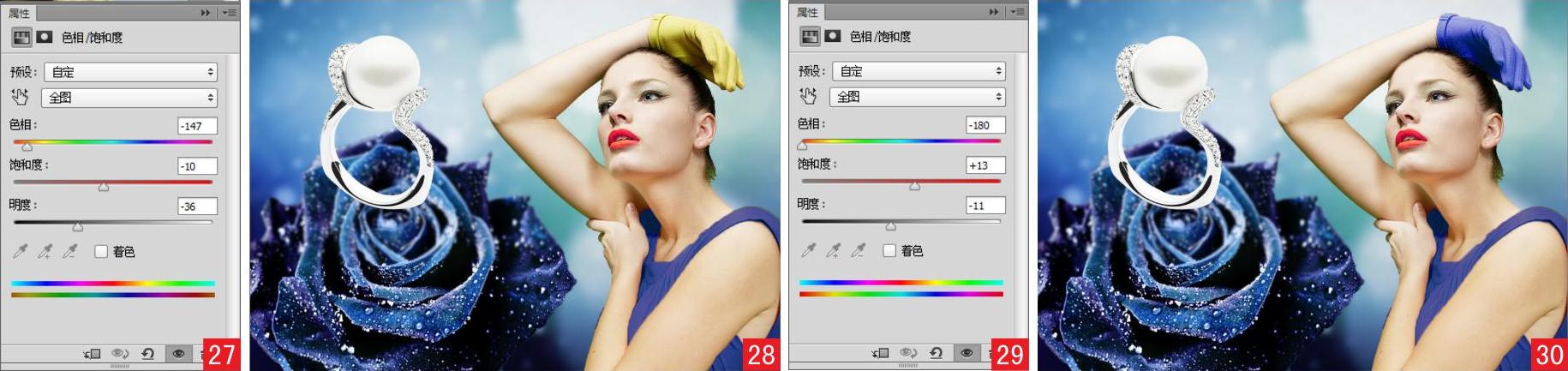Click the lightness field showing -11
The width and height of the screenshot is (1568, 371).
(x=985, y=206)
